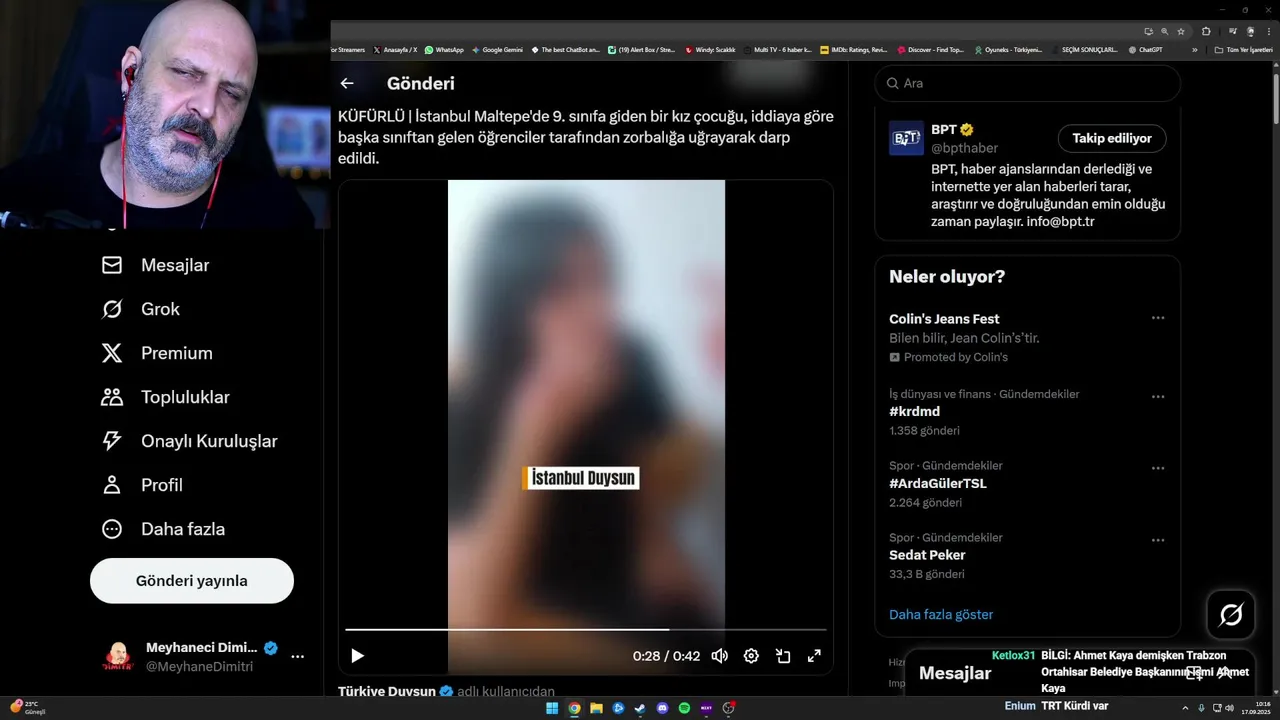Open the floating Grok button
Image resolution: width=1280 pixels, height=720 pixels.
click(1231, 615)
